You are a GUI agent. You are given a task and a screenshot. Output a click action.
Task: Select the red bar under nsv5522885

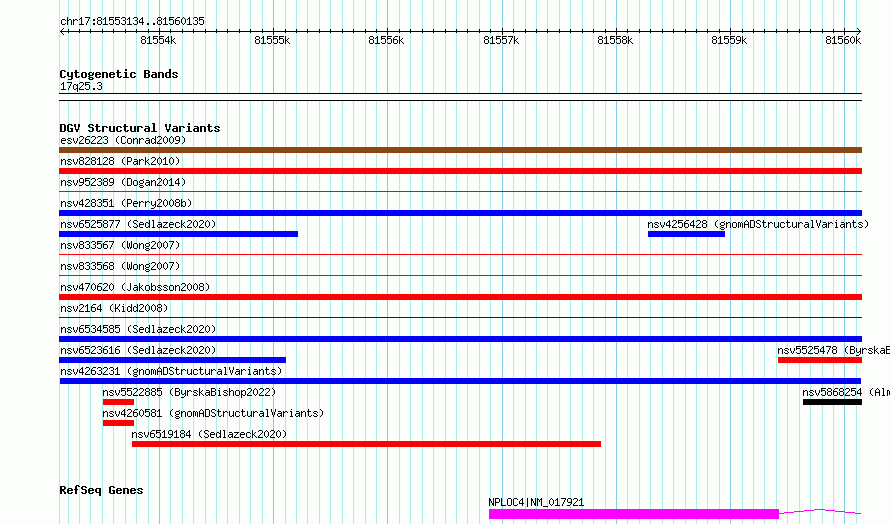118,402
